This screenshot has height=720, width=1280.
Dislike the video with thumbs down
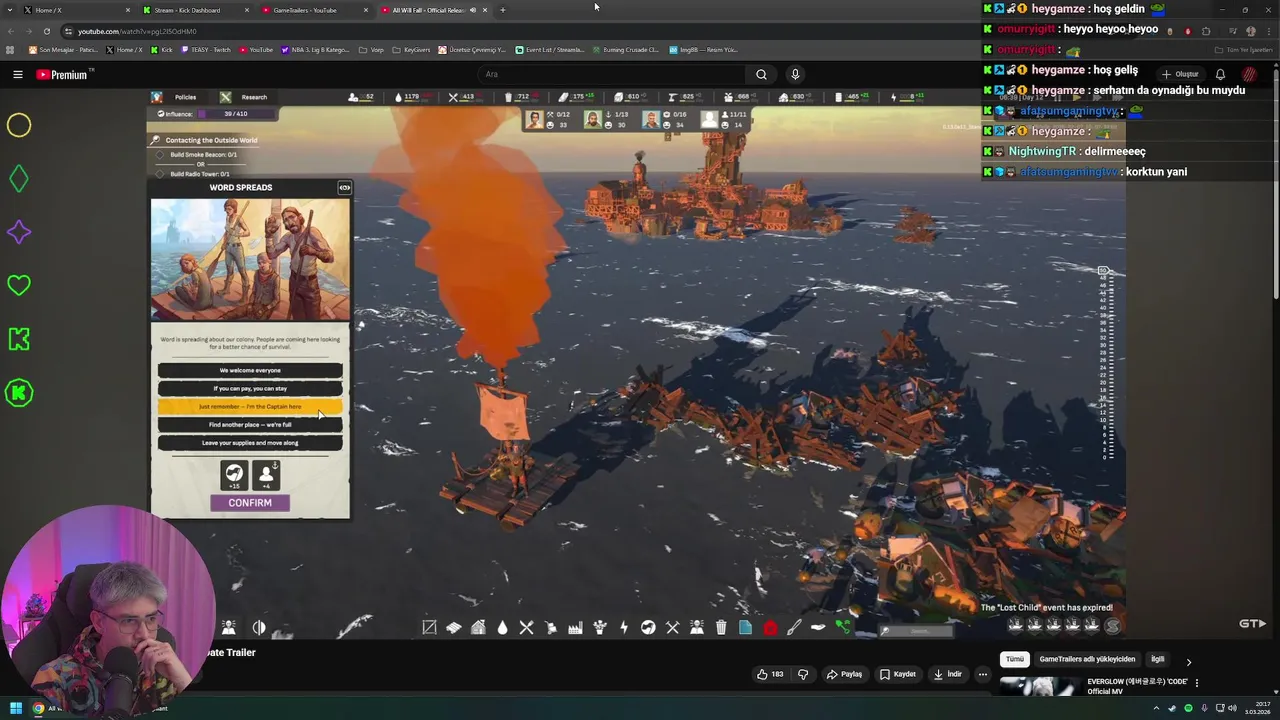[x=802, y=674]
